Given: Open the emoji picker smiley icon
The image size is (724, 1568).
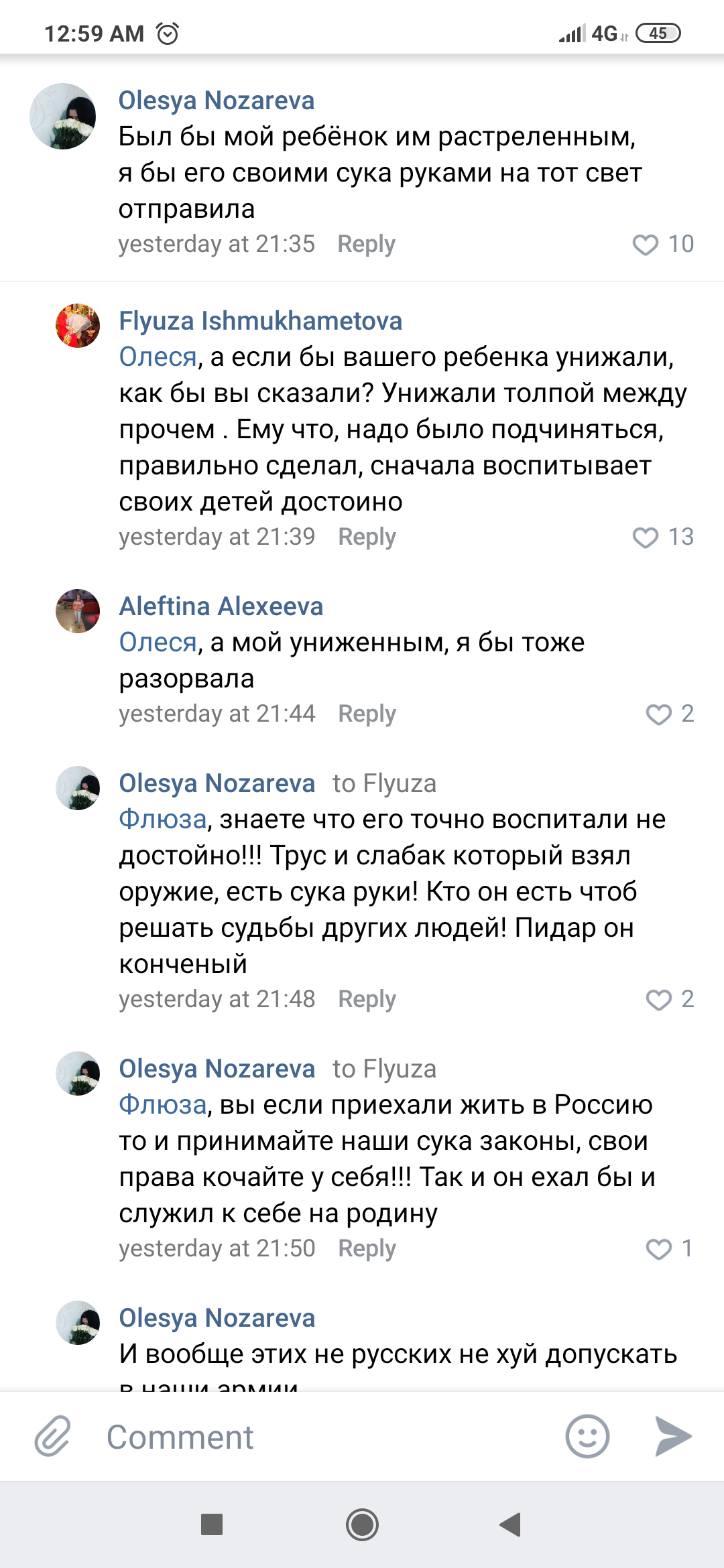Looking at the screenshot, I should pos(587,1437).
